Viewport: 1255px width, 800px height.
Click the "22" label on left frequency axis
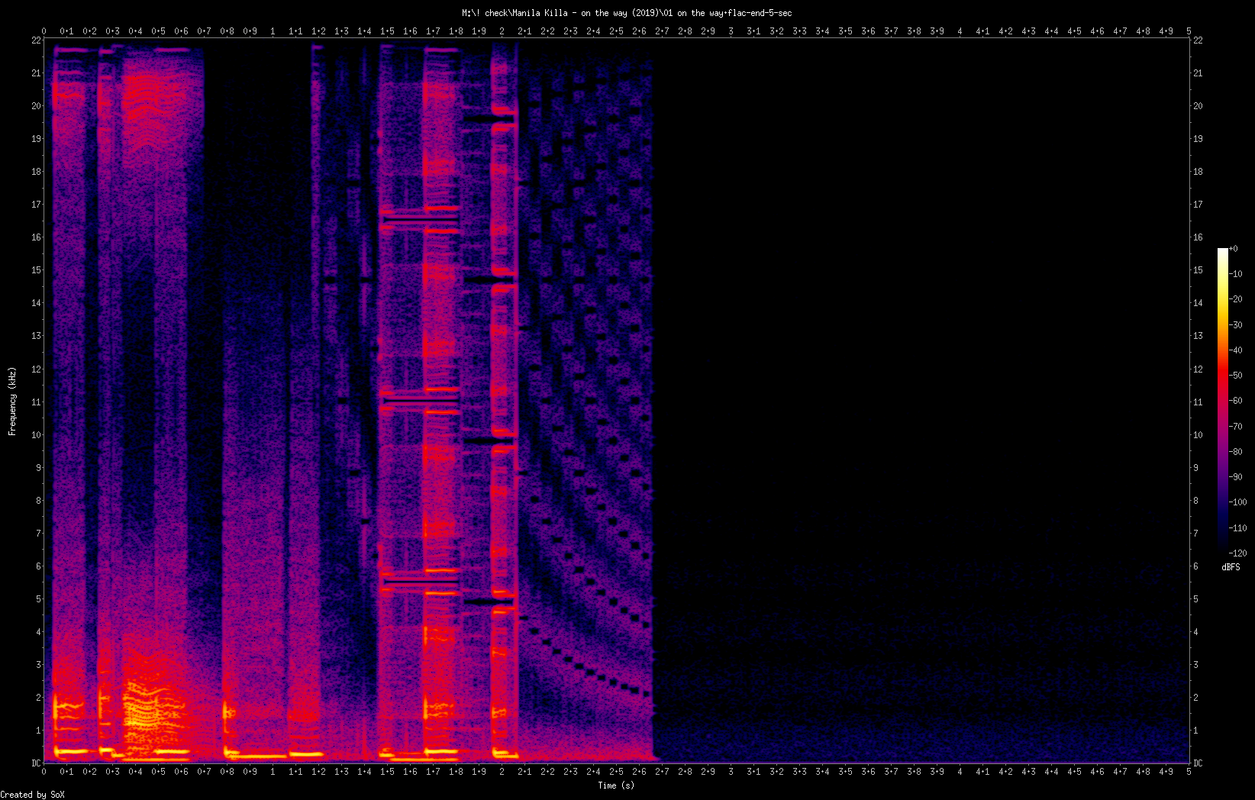(x=35, y=40)
